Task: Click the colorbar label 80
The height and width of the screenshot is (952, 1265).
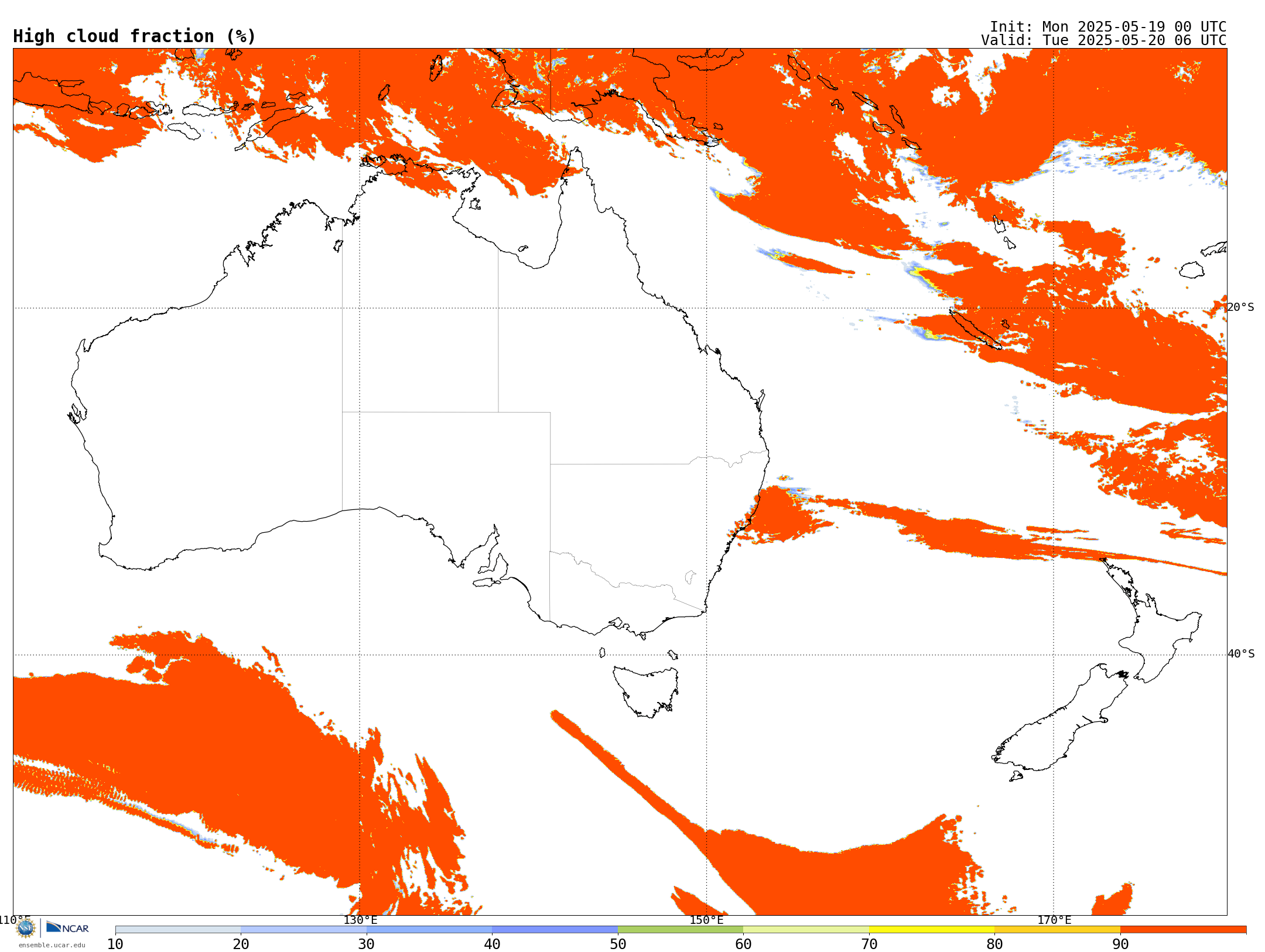Action: click(x=994, y=944)
